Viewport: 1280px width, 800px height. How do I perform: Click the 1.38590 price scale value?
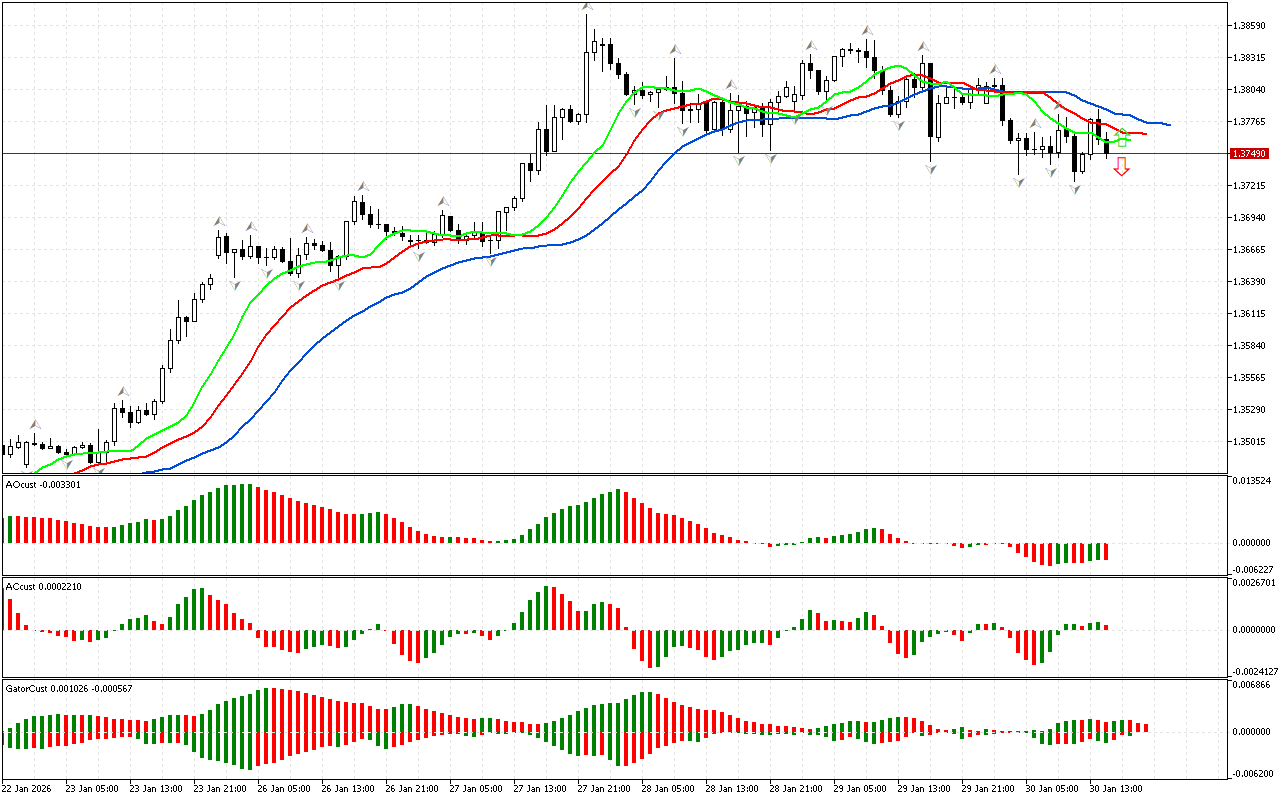point(1251,26)
